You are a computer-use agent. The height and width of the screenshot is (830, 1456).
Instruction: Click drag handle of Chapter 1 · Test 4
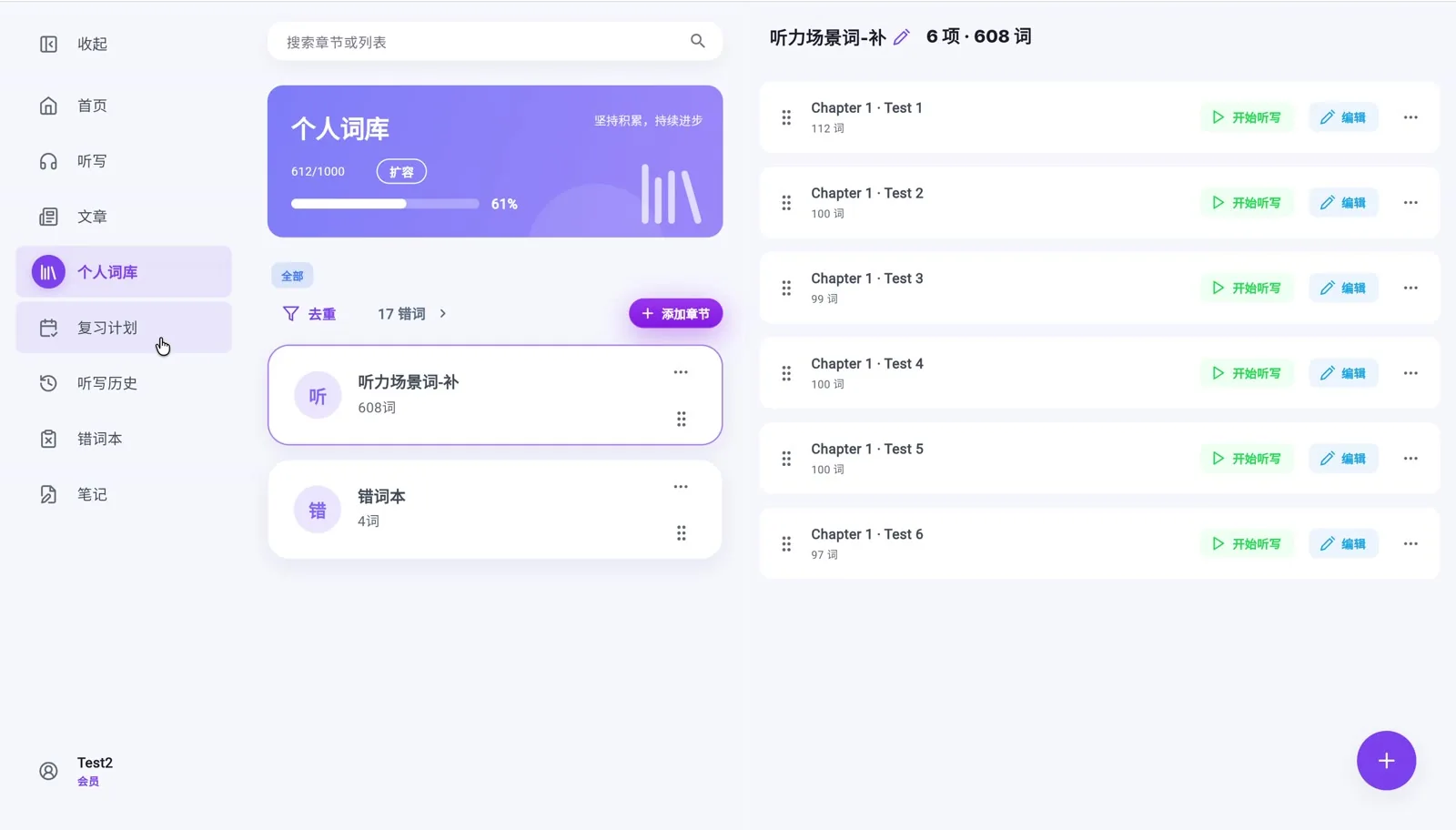pyautogui.click(x=786, y=373)
